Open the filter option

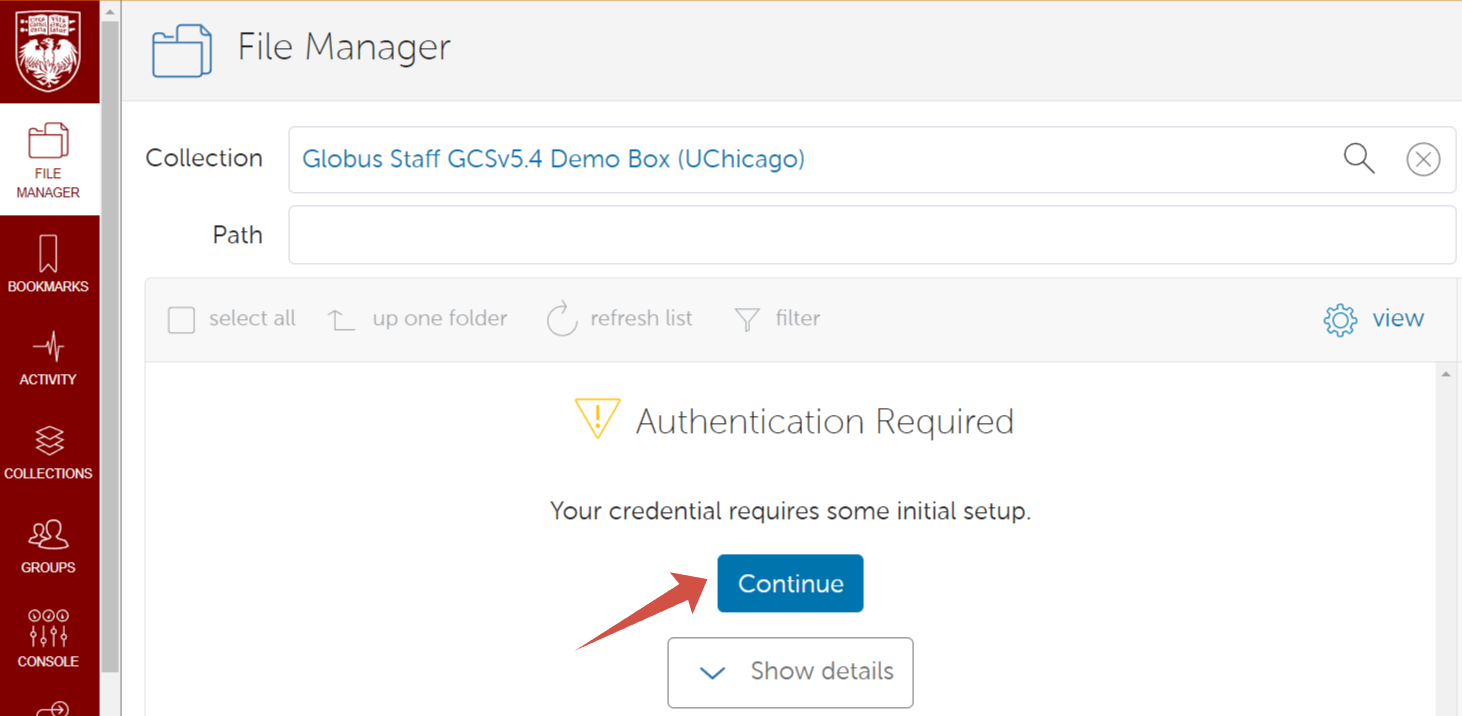[777, 319]
